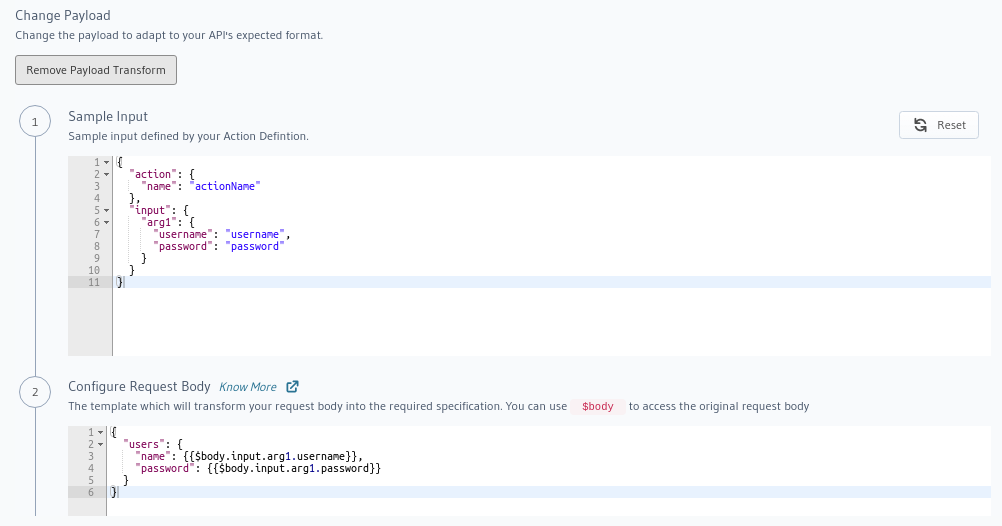Click the step 1 circle marker

(x=35, y=123)
